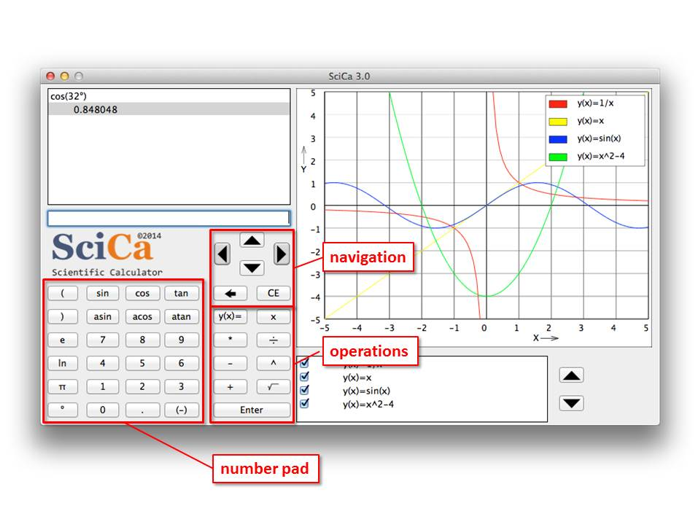Click the green y(x)=x^2-4 legend swatch
700x525 pixels.
coord(558,157)
